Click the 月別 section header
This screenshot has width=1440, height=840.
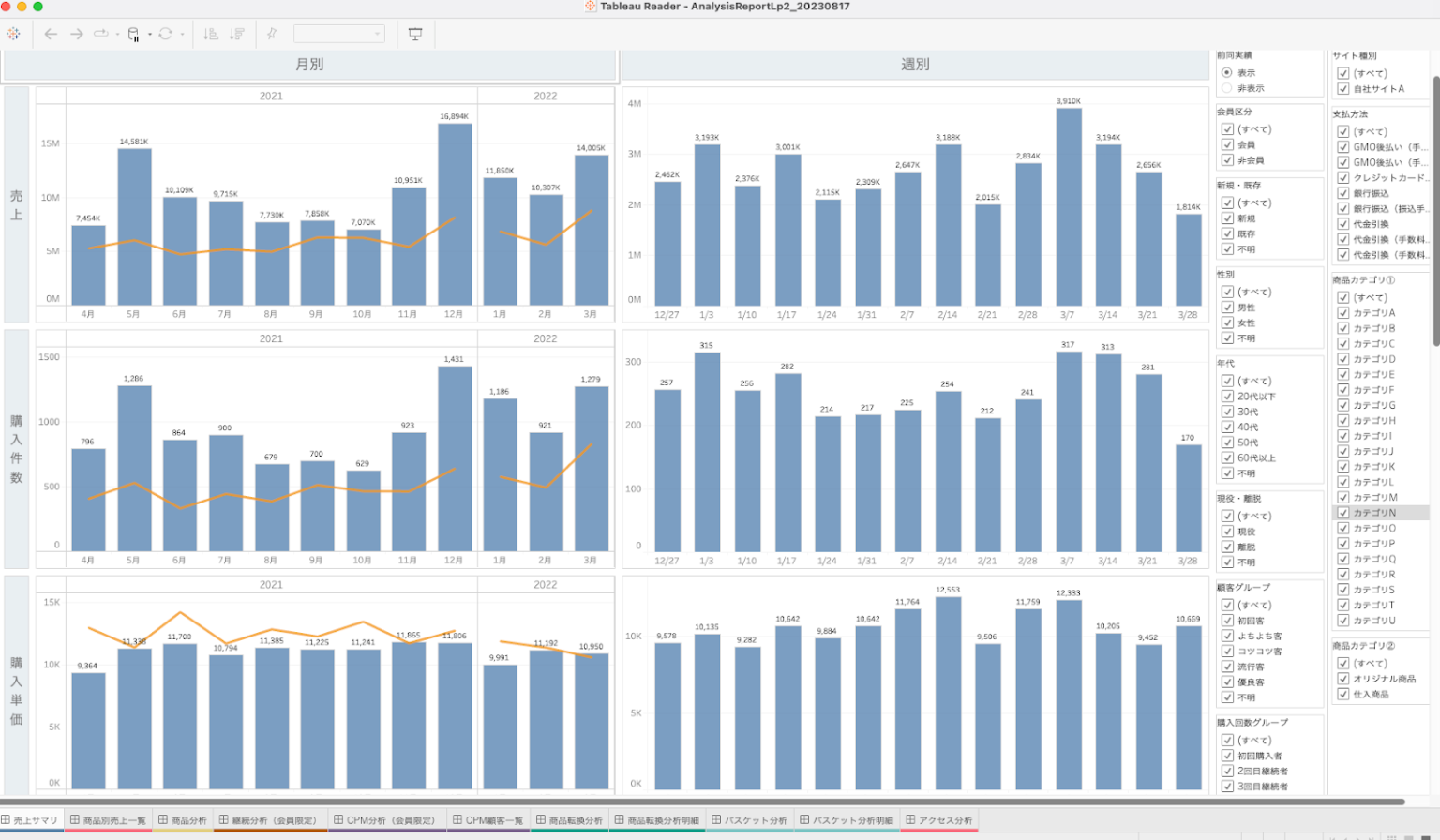[309, 65]
